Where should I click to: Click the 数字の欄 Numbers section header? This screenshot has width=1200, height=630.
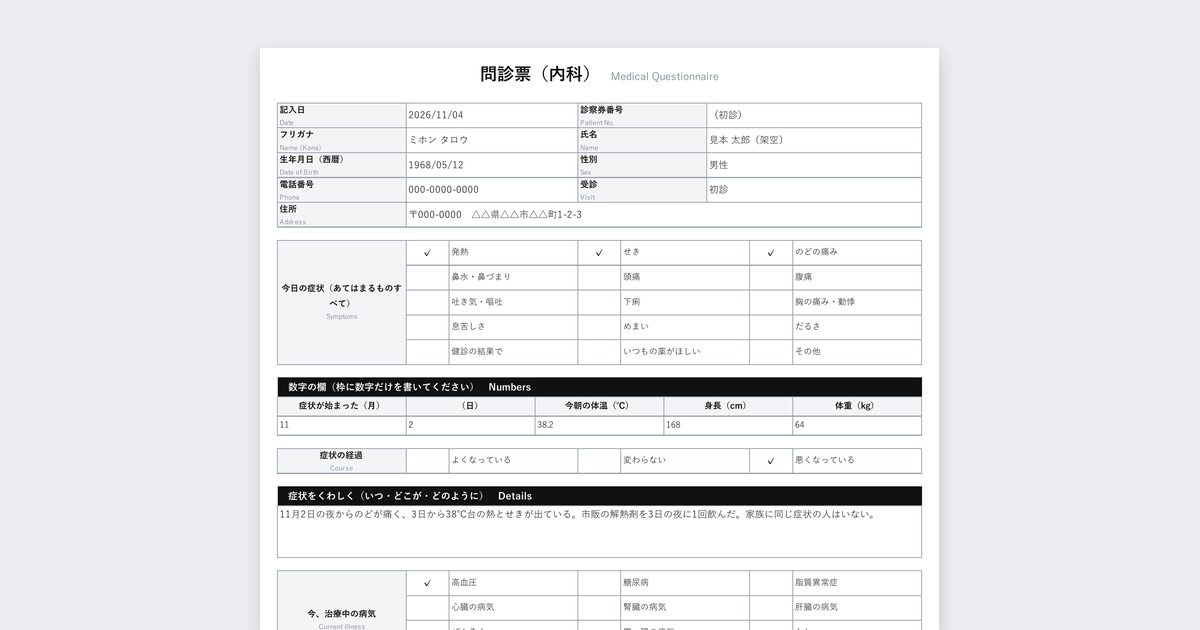coord(600,387)
